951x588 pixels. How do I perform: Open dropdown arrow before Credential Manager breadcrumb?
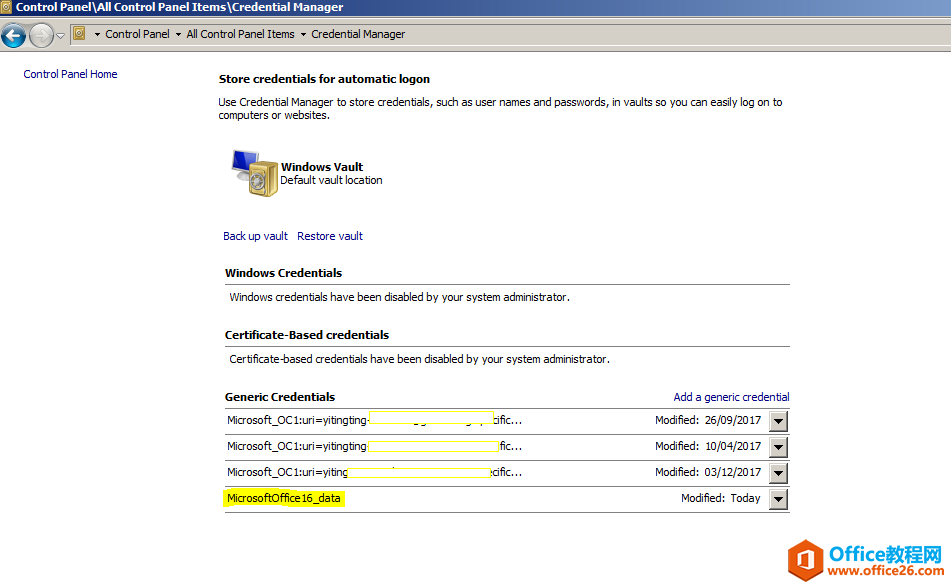click(303, 34)
